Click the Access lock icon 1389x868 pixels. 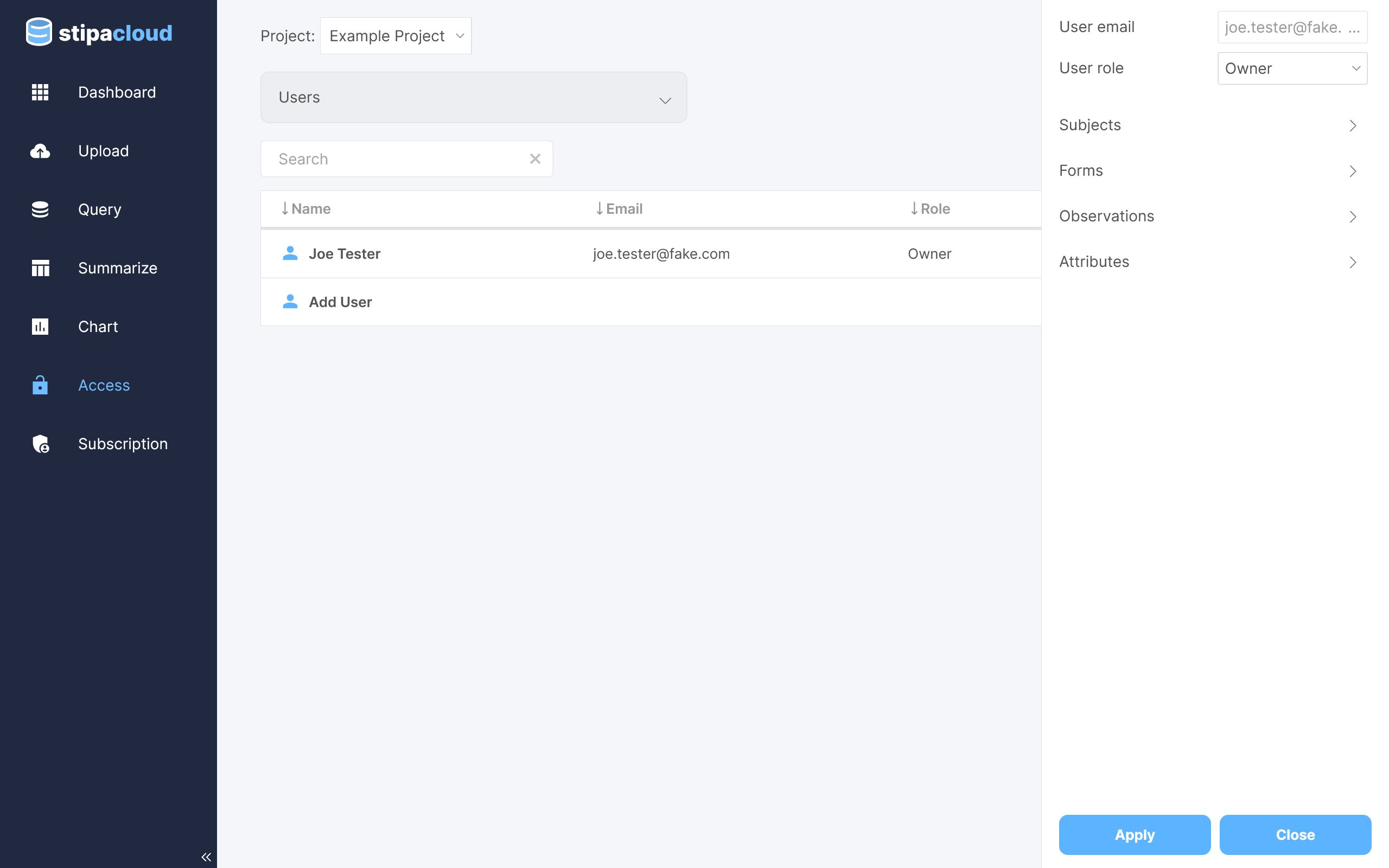pos(40,385)
